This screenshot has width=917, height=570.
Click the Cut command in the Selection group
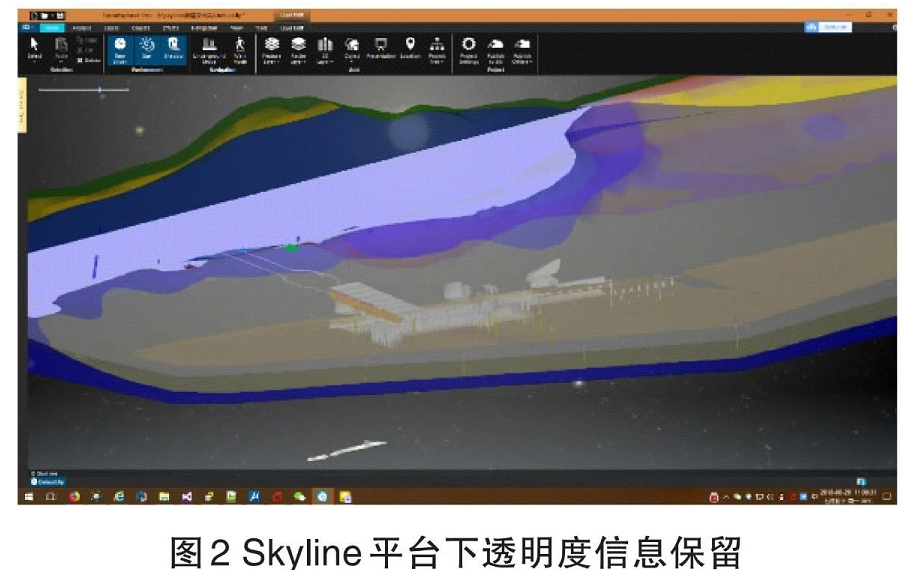pos(85,50)
